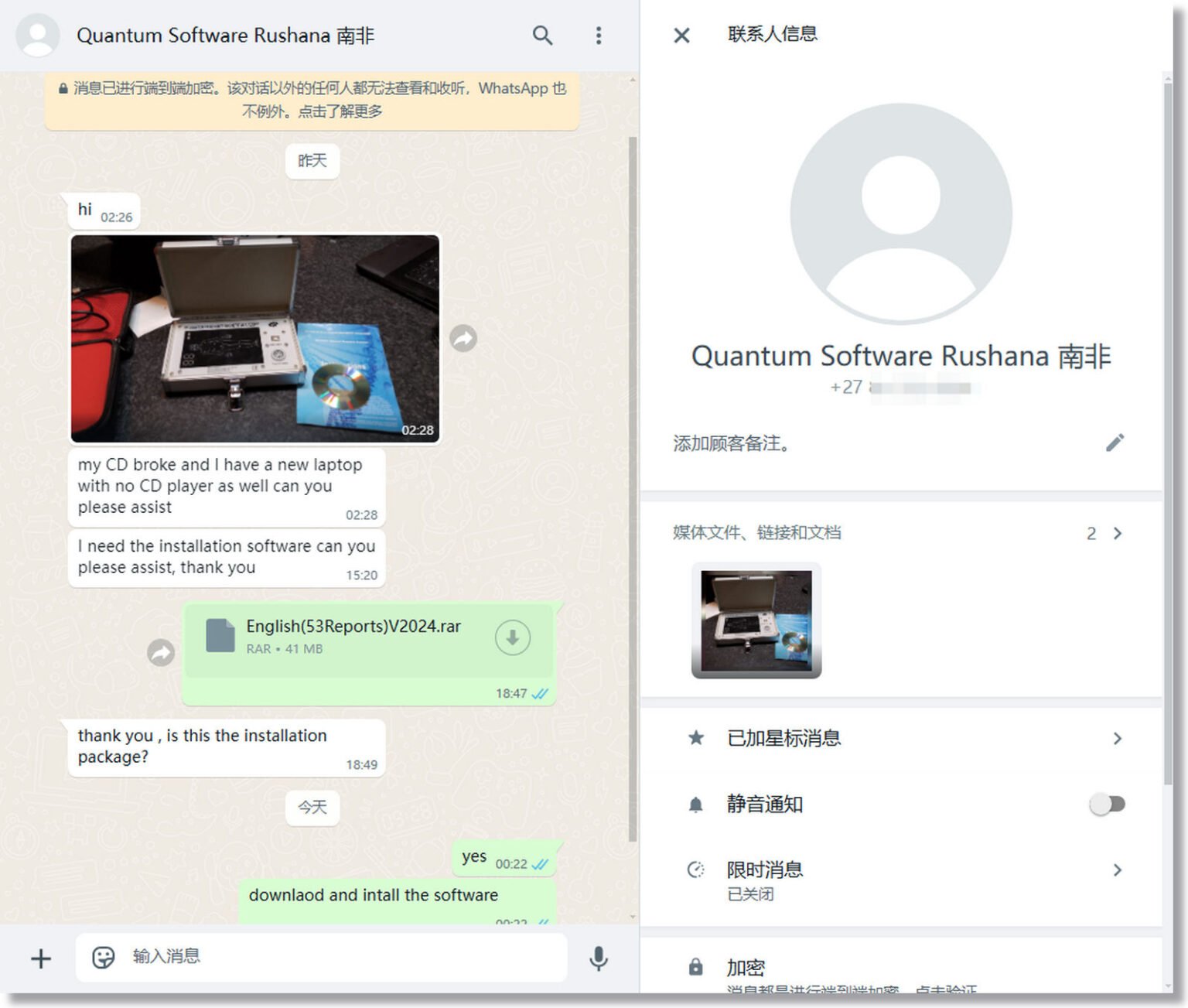Open the three-dot chat menu

click(598, 36)
